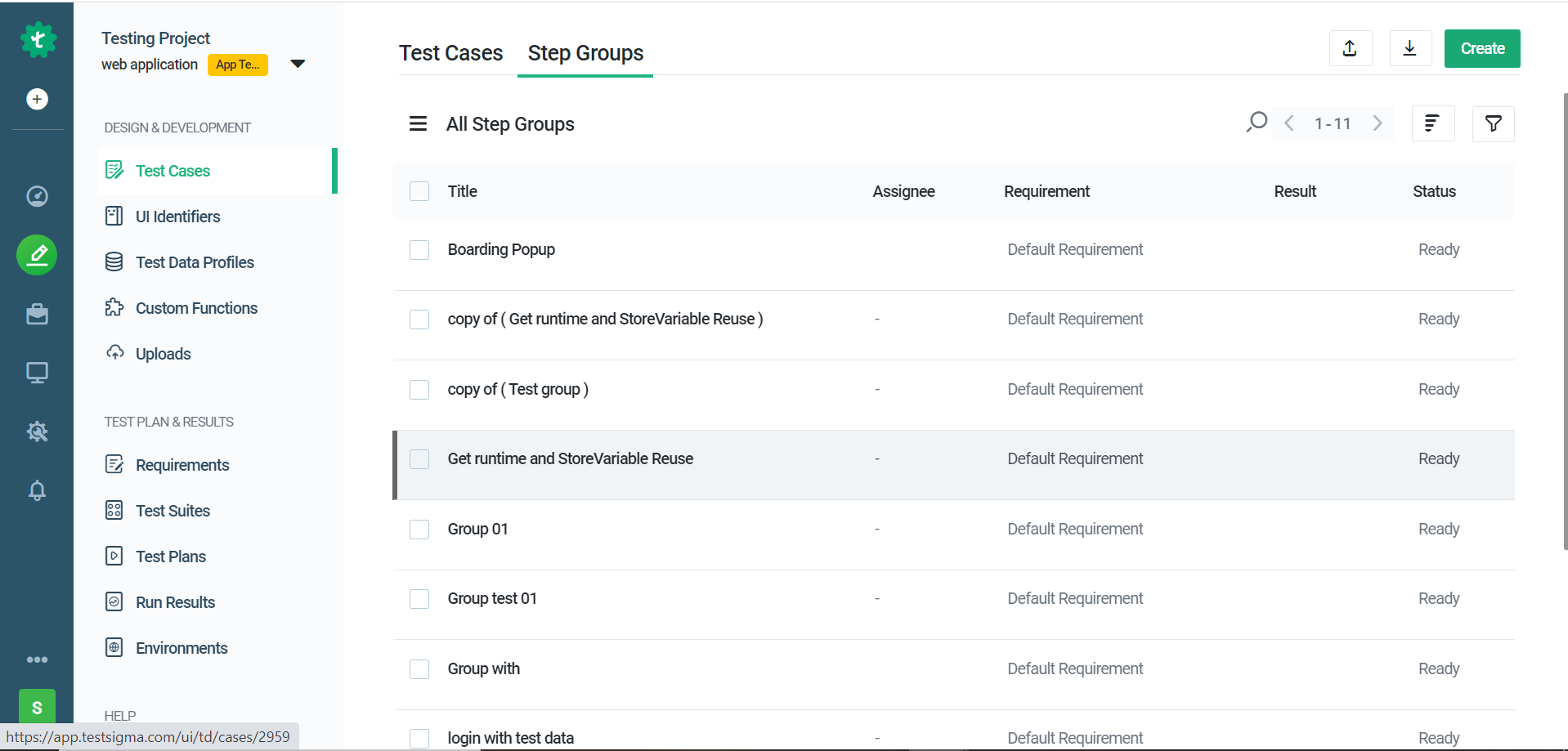Open the Run Results link
The width and height of the screenshot is (1568, 751).
[x=176, y=602]
